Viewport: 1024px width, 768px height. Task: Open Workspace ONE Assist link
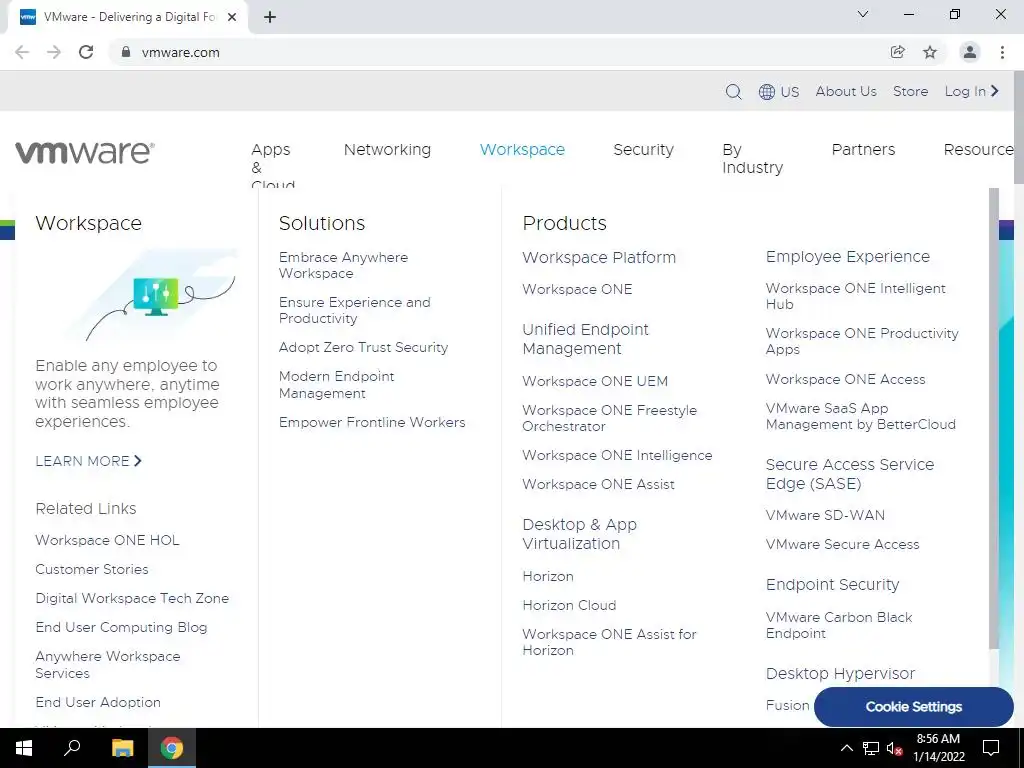(x=598, y=485)
